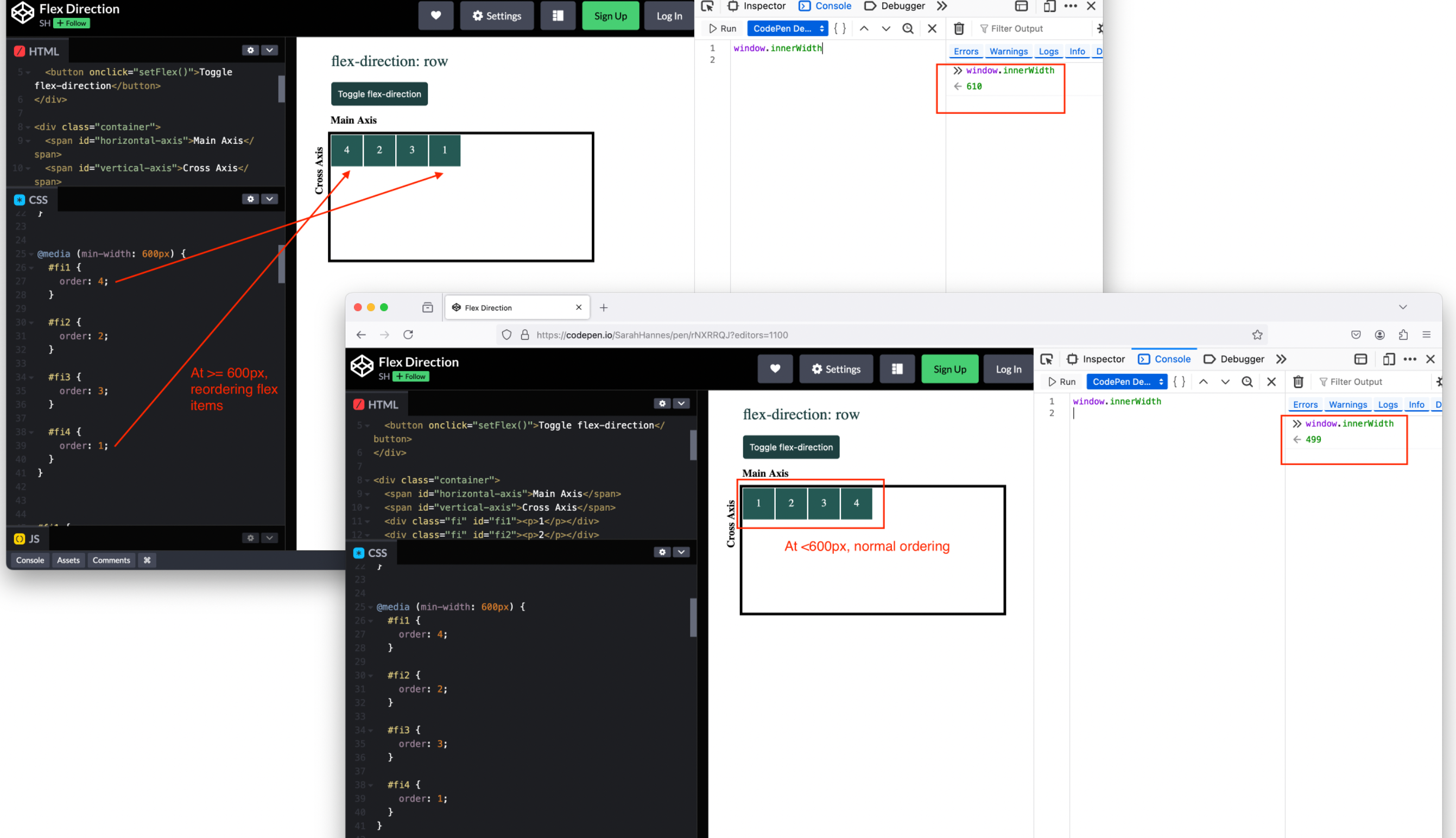Click the heart Love icon in front window
Viewport: 1456px width, 838px height.
pyautogui.click(x=775, y=369)
